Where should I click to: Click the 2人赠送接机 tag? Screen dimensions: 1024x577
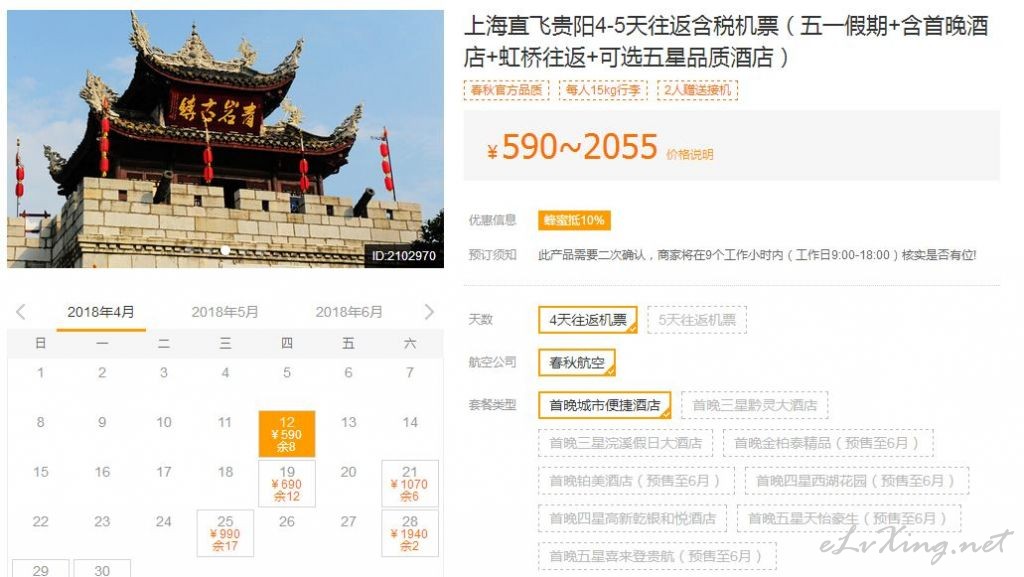click(x=697, y=90)
